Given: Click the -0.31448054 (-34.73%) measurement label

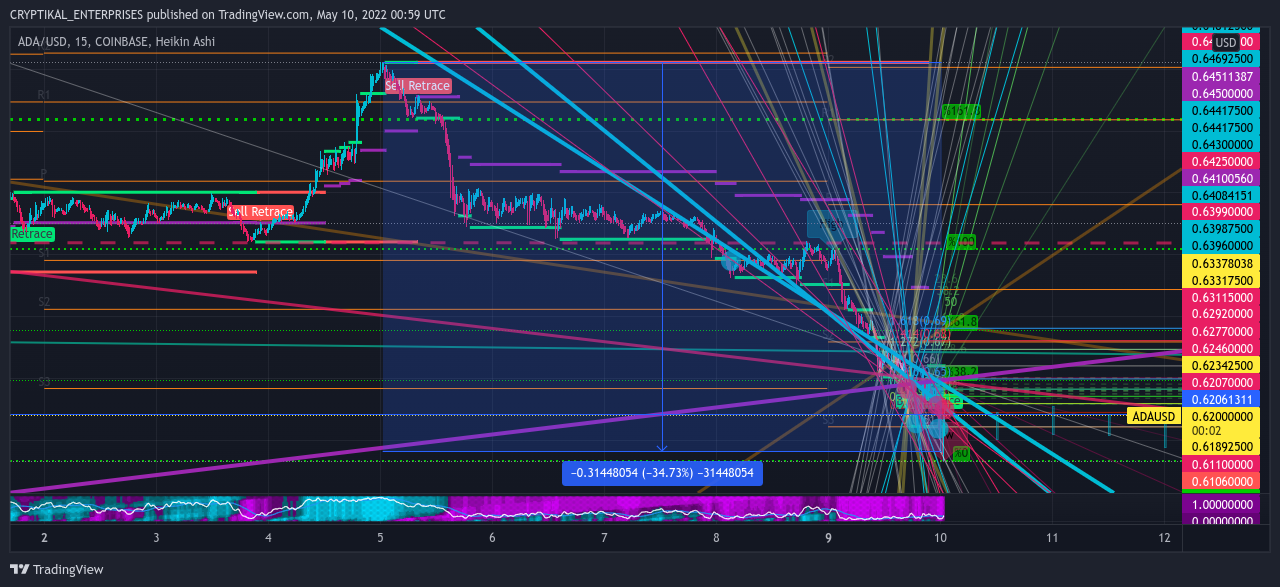Looking at the screenshot, I should click(662, 474).
